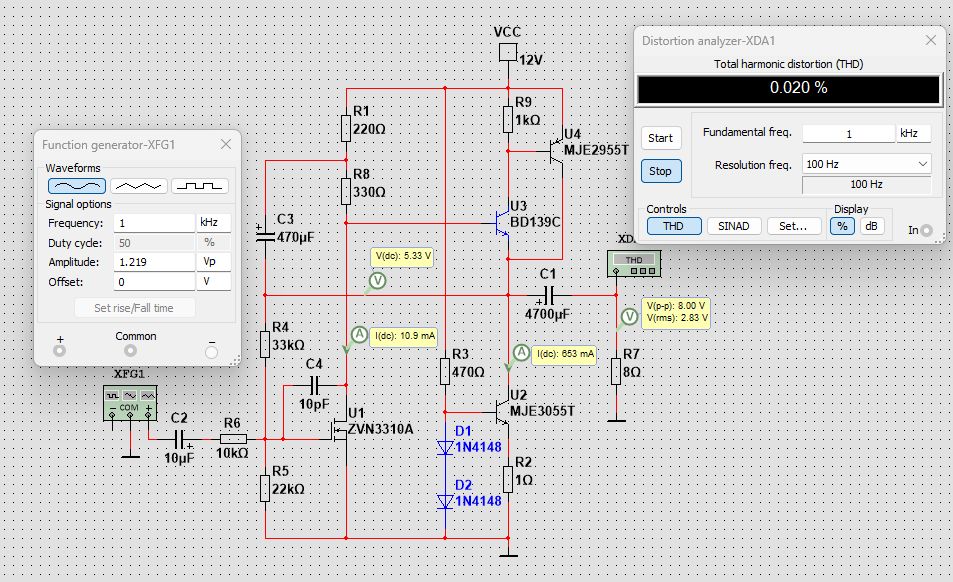Open the amplitude unit Vp selector

(214, 262)
